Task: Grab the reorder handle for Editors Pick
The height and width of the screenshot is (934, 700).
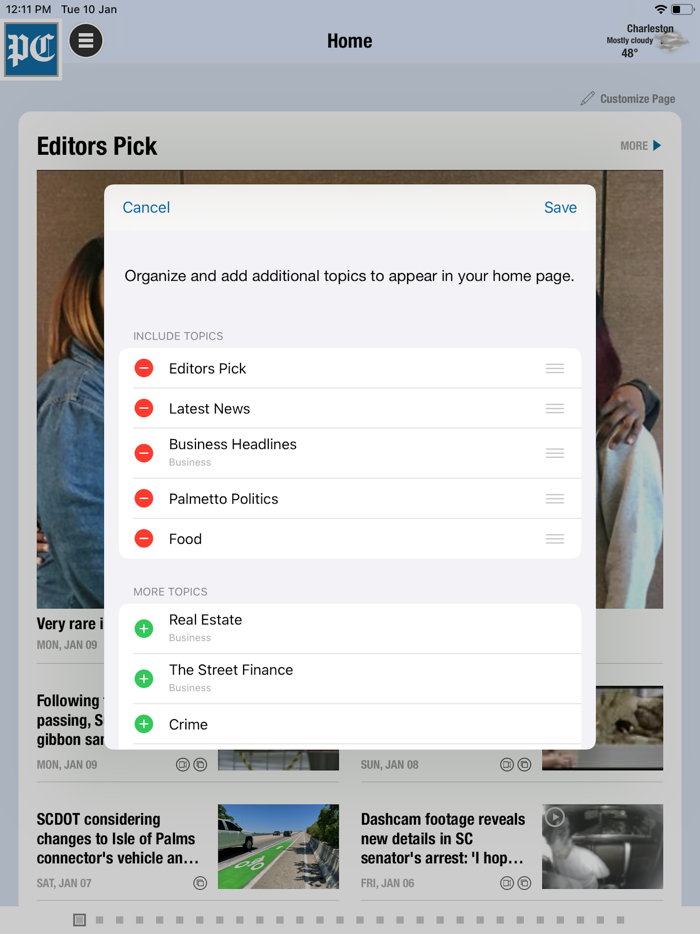Action: (555, 368)
